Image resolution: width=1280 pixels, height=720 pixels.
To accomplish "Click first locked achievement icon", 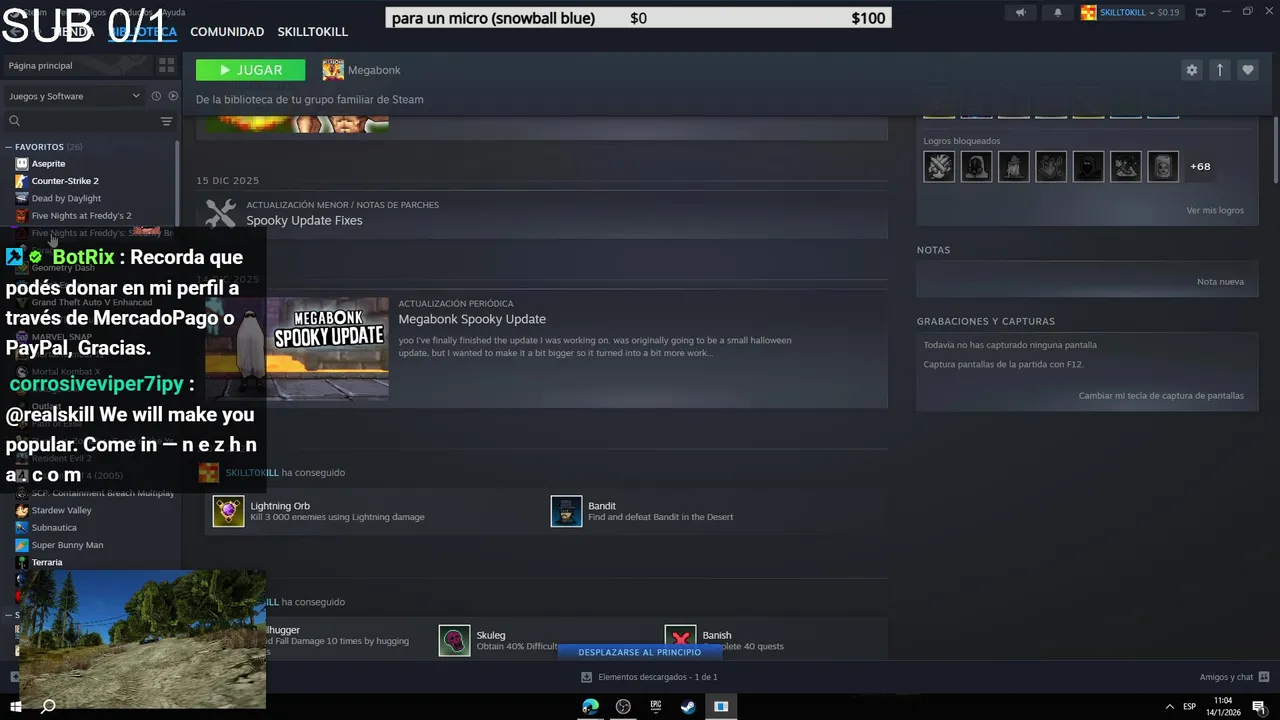I will click(939, 166).
